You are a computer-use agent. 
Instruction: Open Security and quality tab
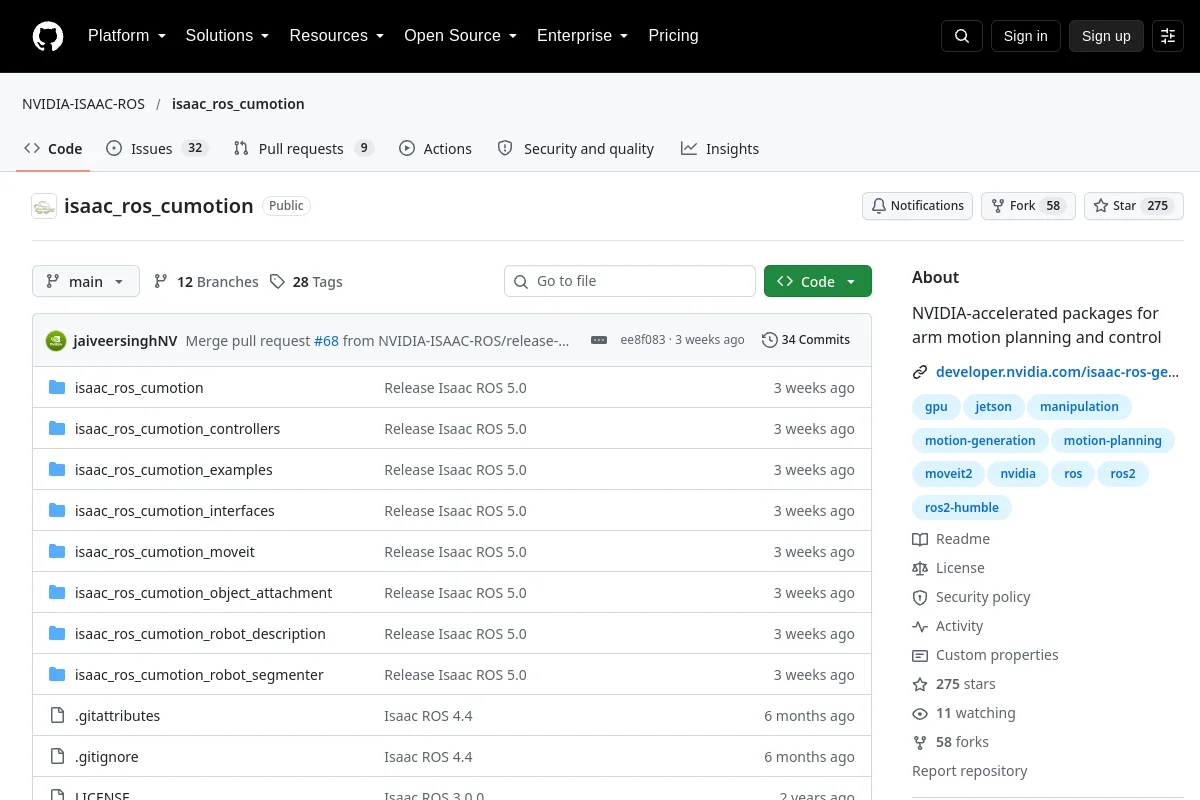(575, 149)
